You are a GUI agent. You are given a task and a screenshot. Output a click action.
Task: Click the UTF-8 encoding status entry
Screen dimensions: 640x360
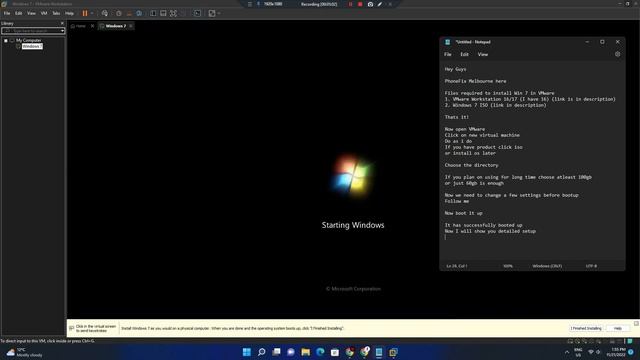pos(591,266)
